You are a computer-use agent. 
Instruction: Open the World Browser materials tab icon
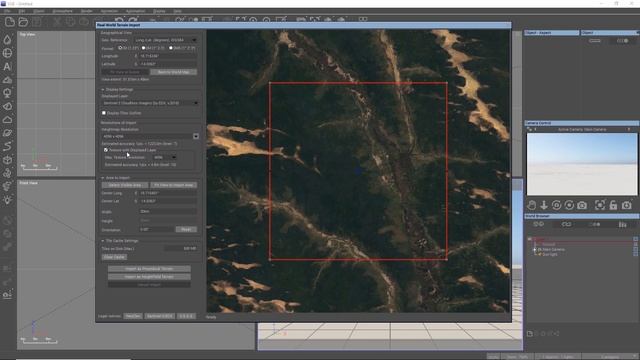[595, 224]
